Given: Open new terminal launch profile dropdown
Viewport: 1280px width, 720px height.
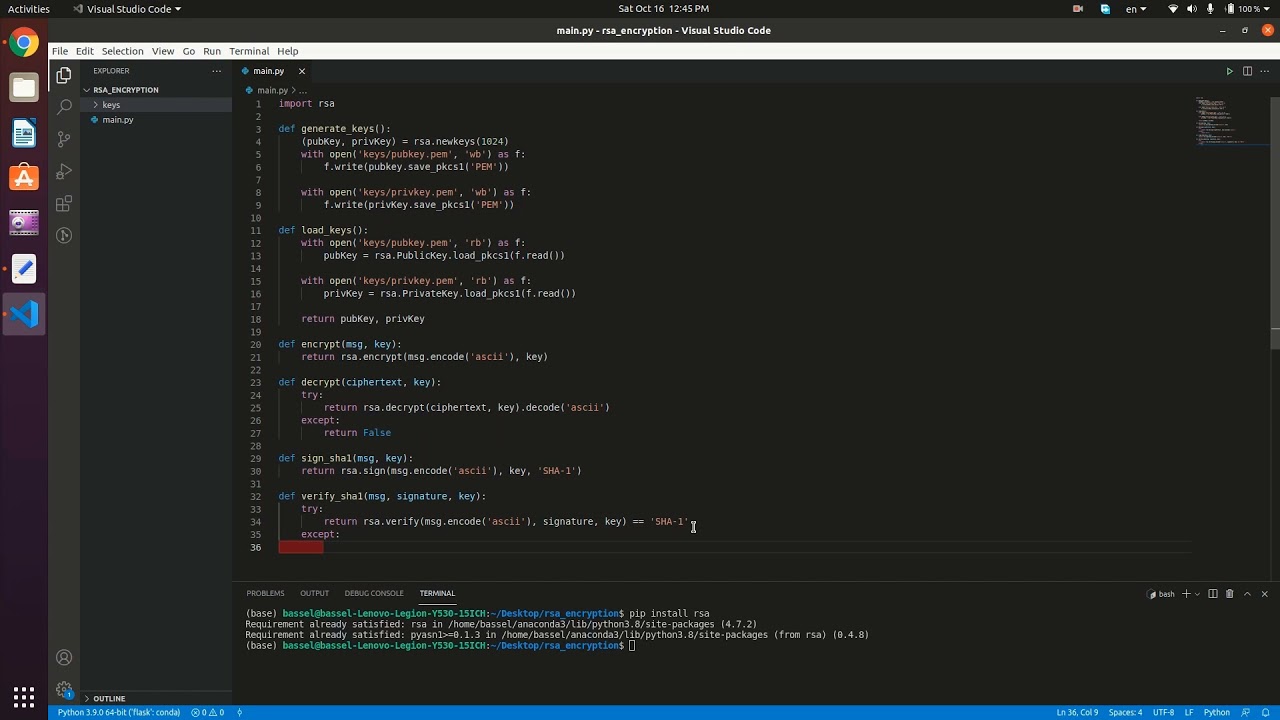Looking at the screenshot, I should (x=1198, y=594).
